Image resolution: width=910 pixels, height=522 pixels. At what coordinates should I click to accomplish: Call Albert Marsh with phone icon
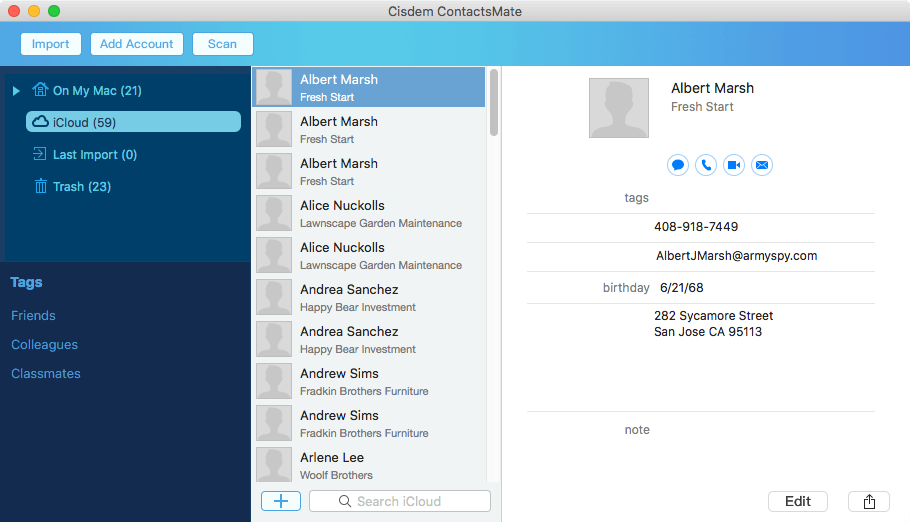pos(706,165)
